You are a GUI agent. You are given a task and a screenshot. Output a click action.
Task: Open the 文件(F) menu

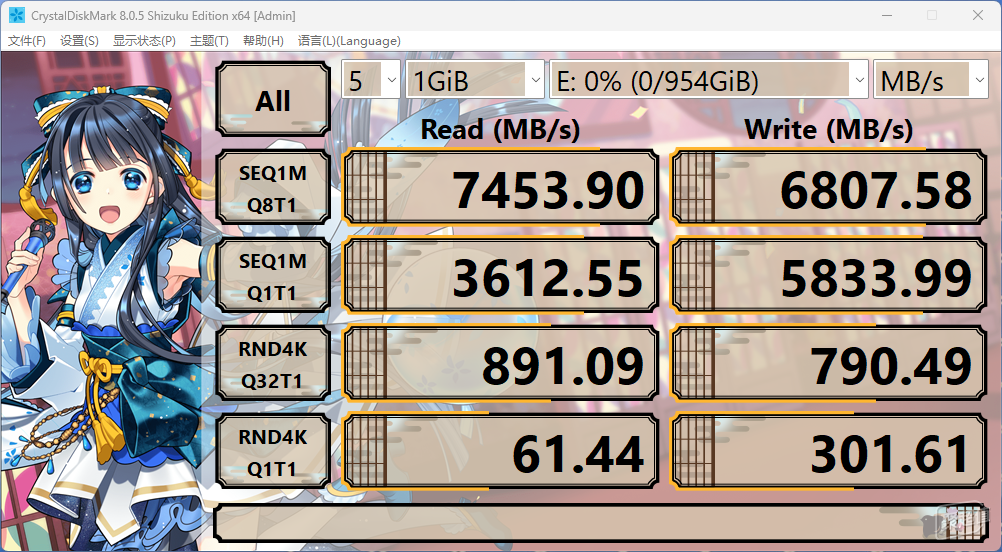[x=27, y=41]
